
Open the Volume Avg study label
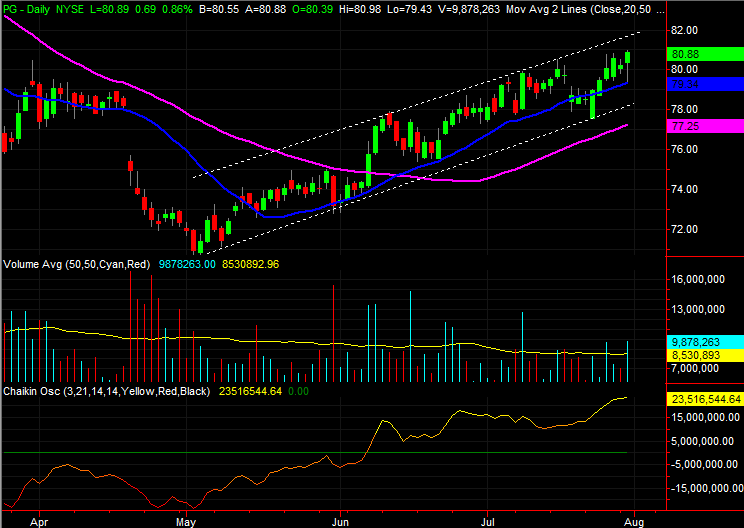coord(76,264)
